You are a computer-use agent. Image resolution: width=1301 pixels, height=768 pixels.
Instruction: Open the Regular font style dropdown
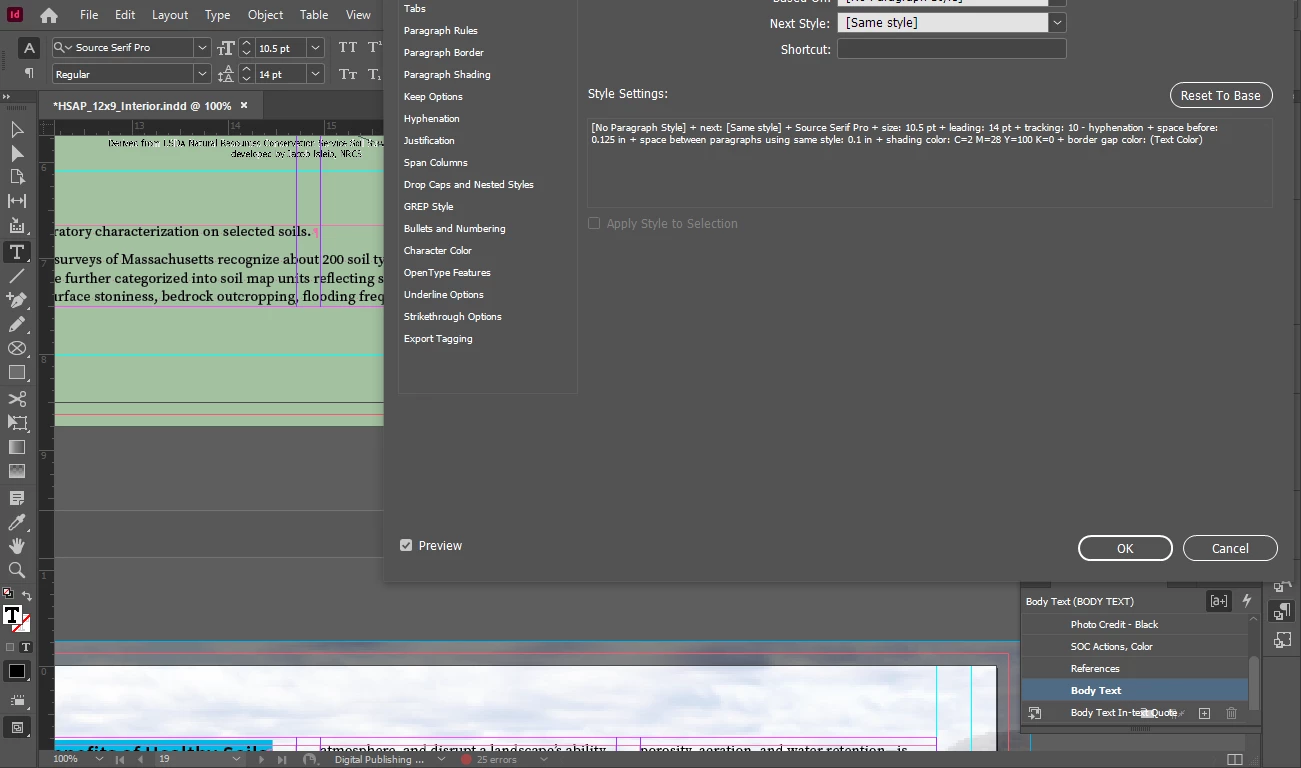[202, 74]
